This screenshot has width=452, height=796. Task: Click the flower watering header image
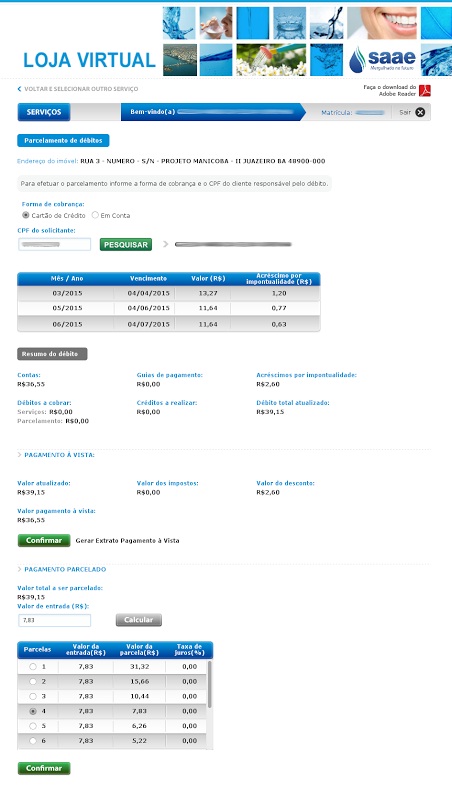271,60
